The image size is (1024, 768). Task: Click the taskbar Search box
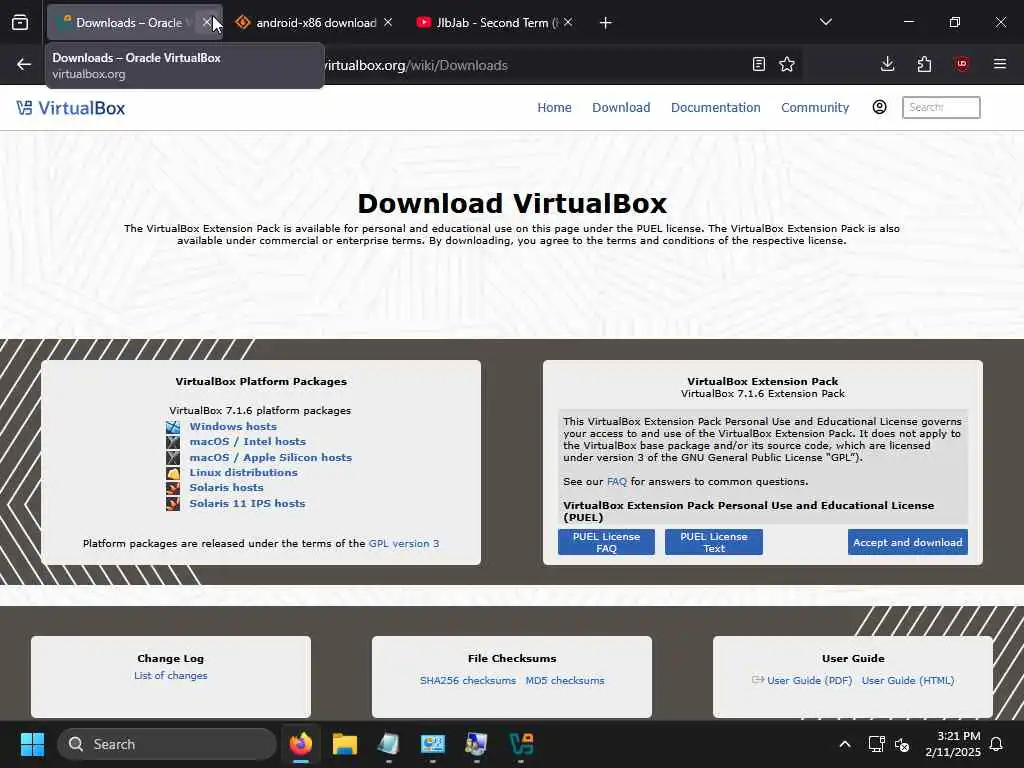[x=167, y=744]
